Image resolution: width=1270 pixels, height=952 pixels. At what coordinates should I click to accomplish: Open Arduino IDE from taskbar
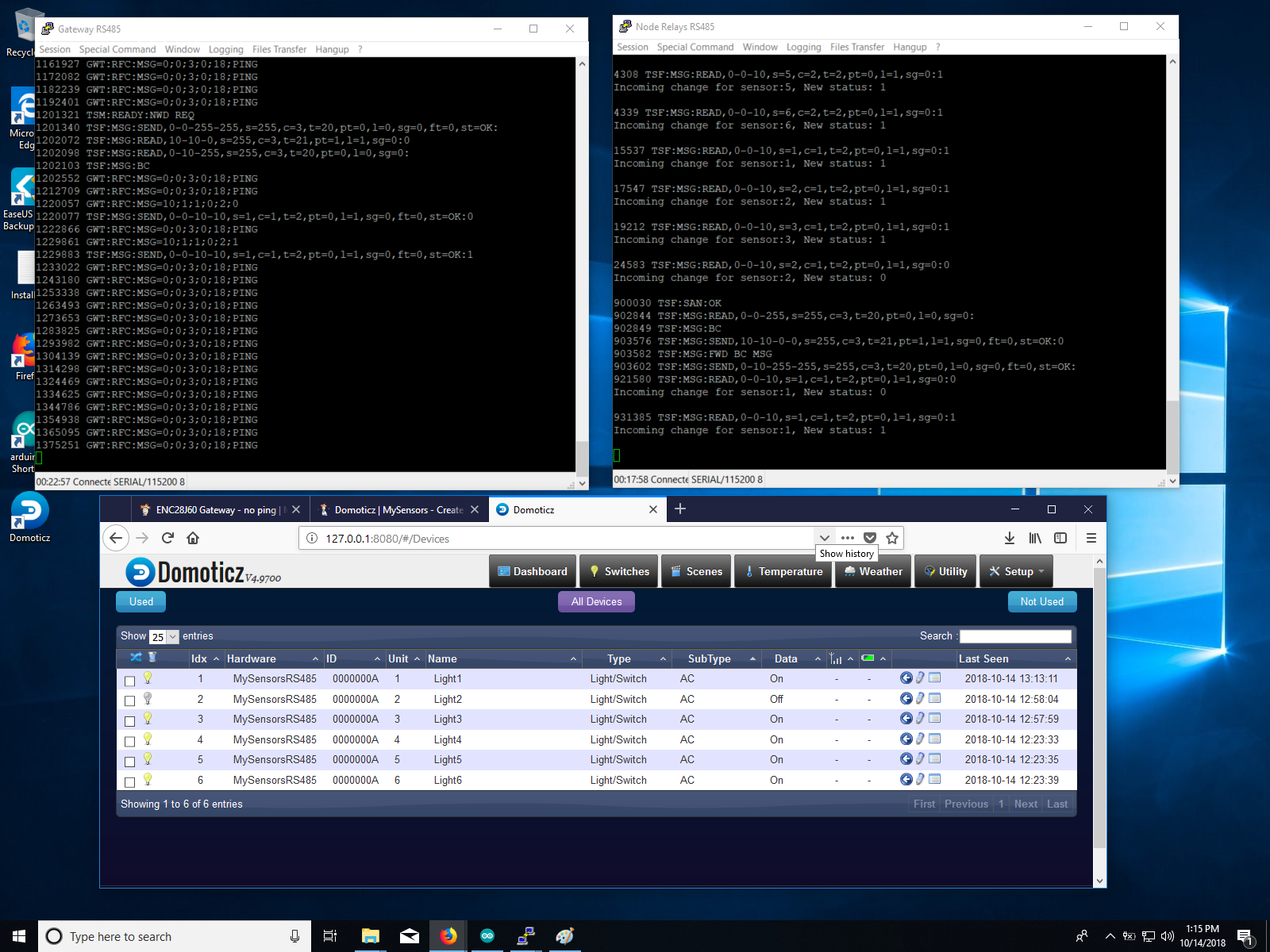[x=487, y=936]
